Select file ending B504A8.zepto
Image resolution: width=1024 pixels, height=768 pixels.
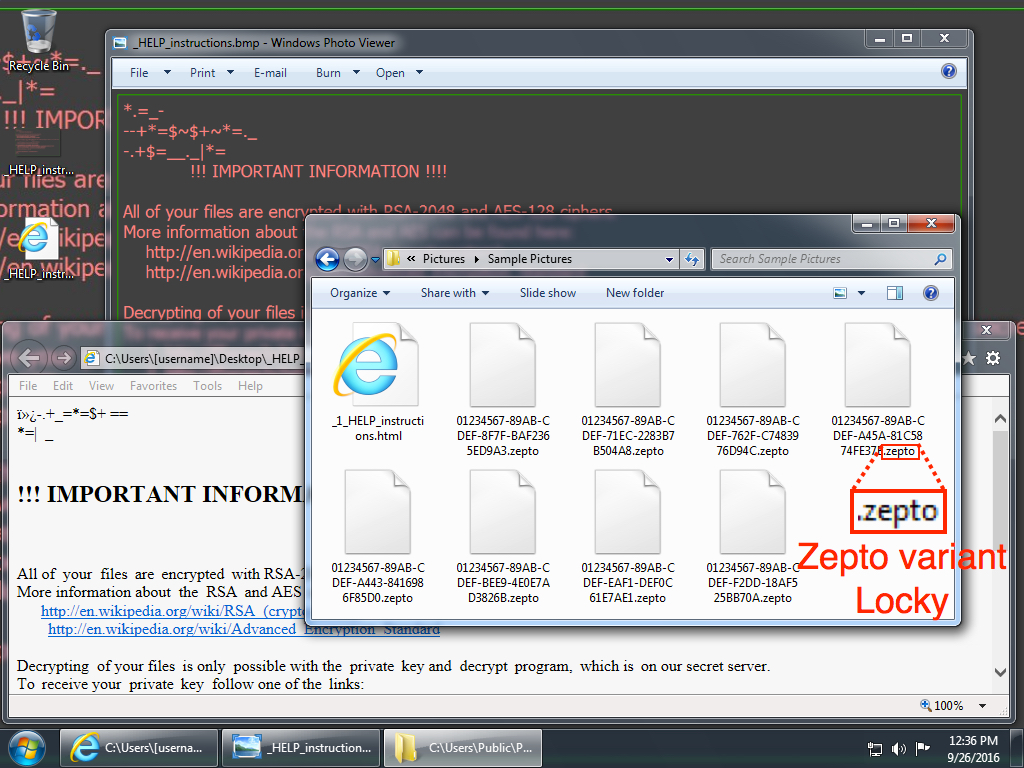pos(628,391)
